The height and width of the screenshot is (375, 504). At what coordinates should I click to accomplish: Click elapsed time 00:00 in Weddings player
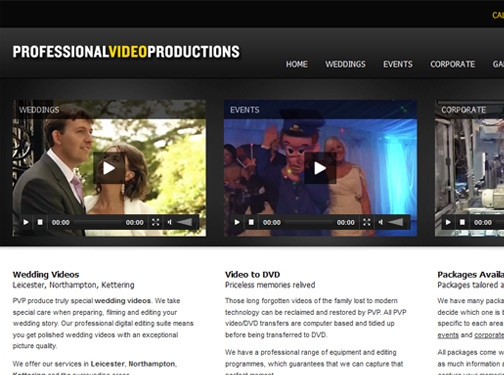pos(61,222)
